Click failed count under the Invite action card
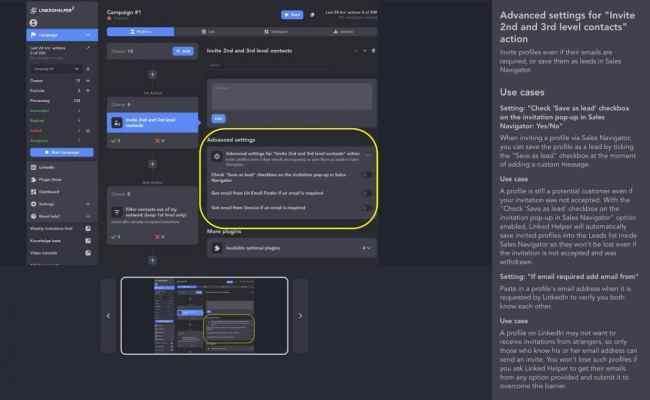The width and height of the screenshot is (650, 400). 160,141
